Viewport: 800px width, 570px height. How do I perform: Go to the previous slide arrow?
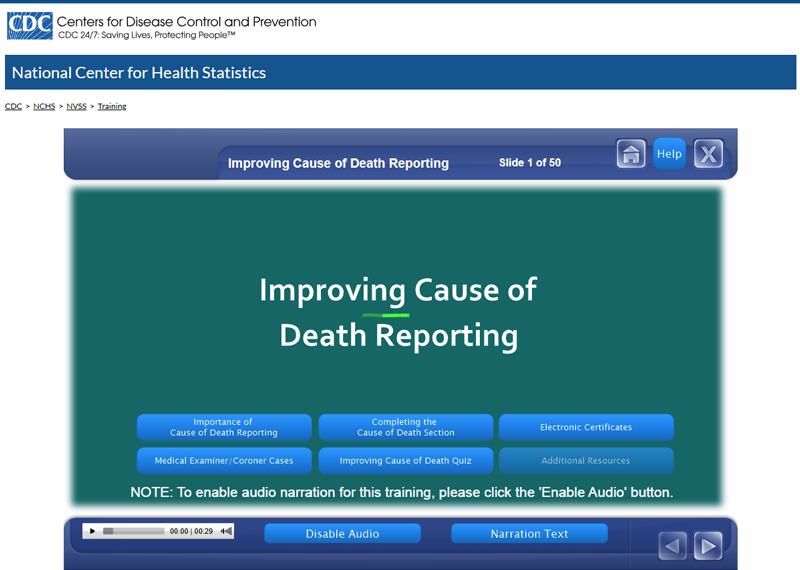click(673, 546)
